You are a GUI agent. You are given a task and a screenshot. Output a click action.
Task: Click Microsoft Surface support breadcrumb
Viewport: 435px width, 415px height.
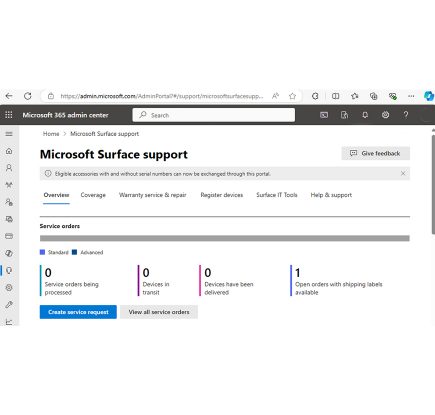pos(104,134)
